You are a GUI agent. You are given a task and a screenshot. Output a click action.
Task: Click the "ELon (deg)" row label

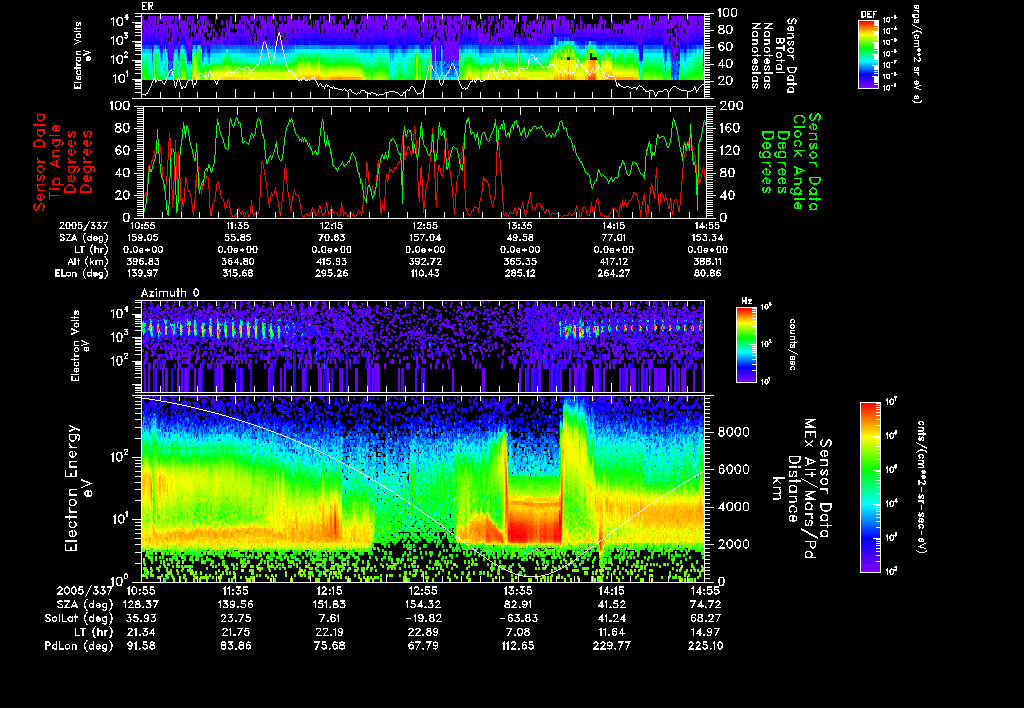point(81,274)
